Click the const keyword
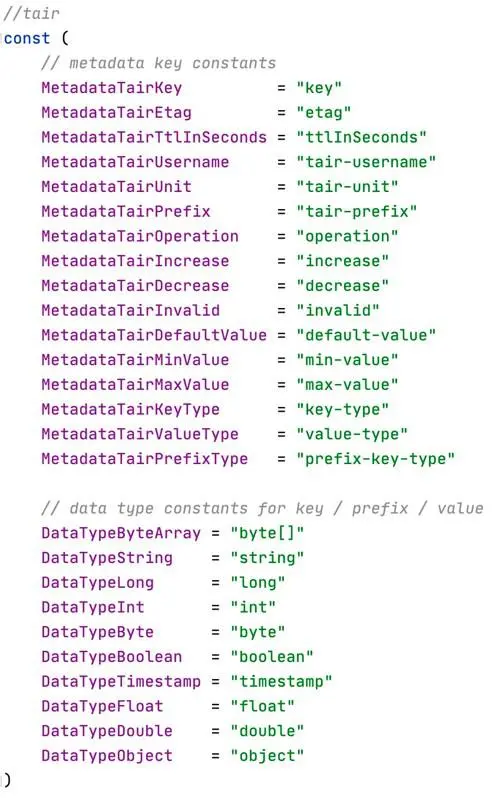This screenshot has height=801, width=502. [x=27, y=38]
